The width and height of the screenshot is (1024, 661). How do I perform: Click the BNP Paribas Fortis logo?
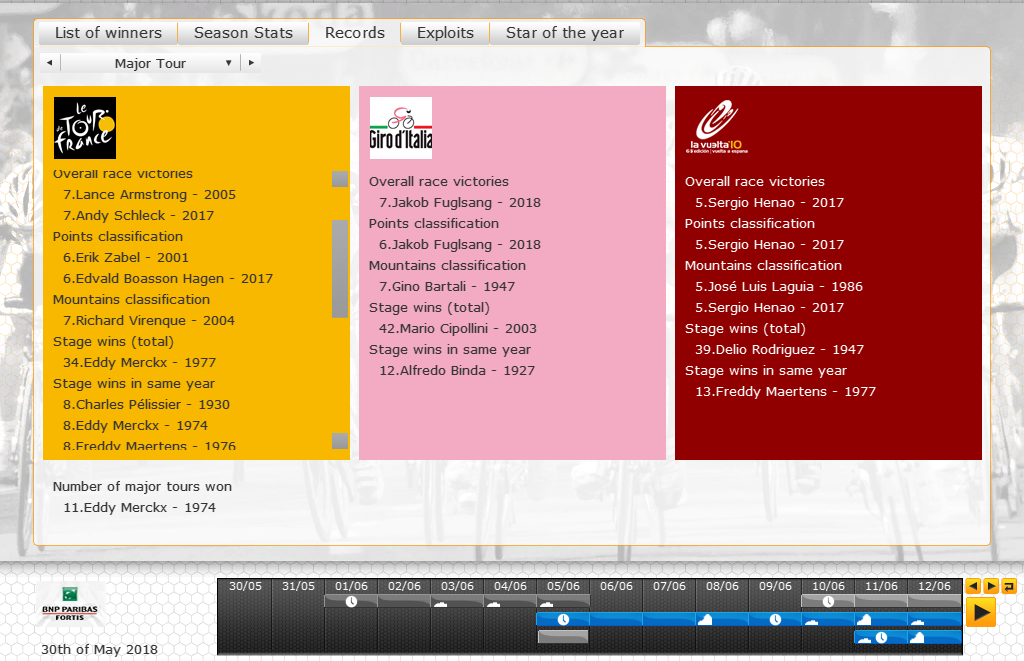[x=70, y=604]
